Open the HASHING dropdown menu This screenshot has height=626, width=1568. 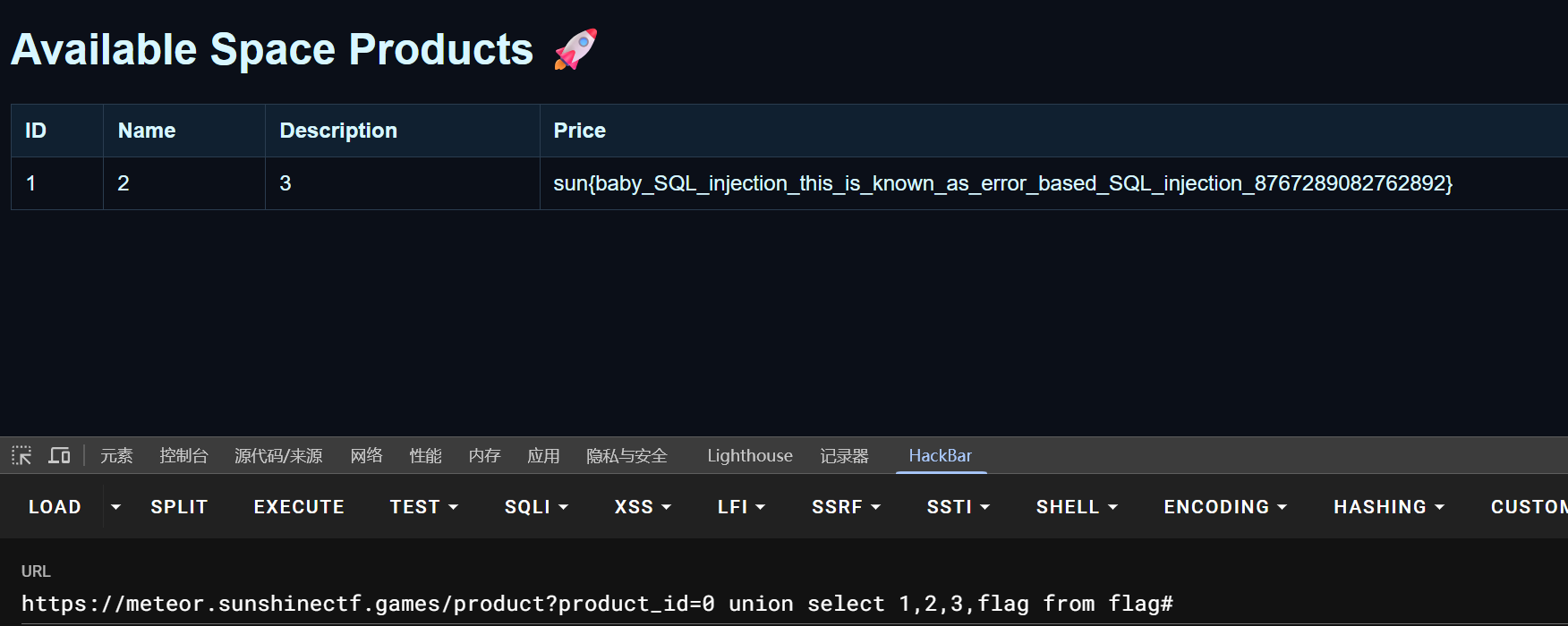pos(1389,507)
